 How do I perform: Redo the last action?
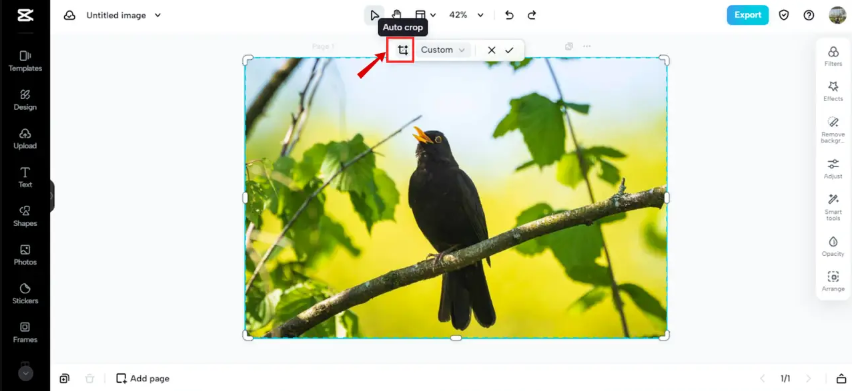(532, 15)
